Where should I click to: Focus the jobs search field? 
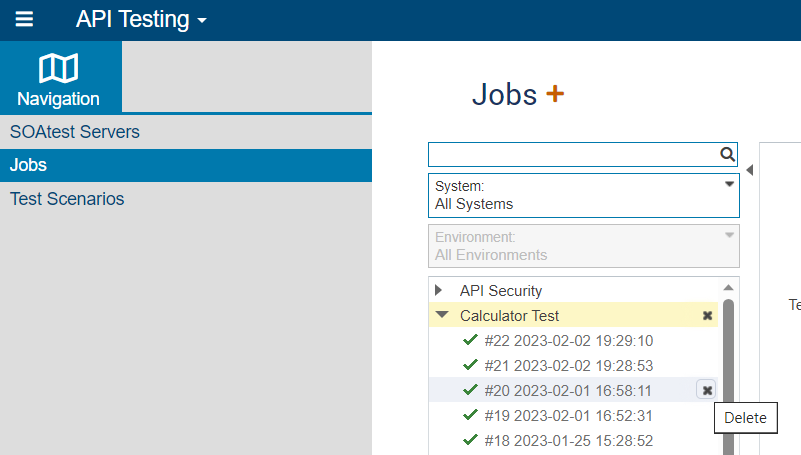pyautogui.click(x=574, y=154)
